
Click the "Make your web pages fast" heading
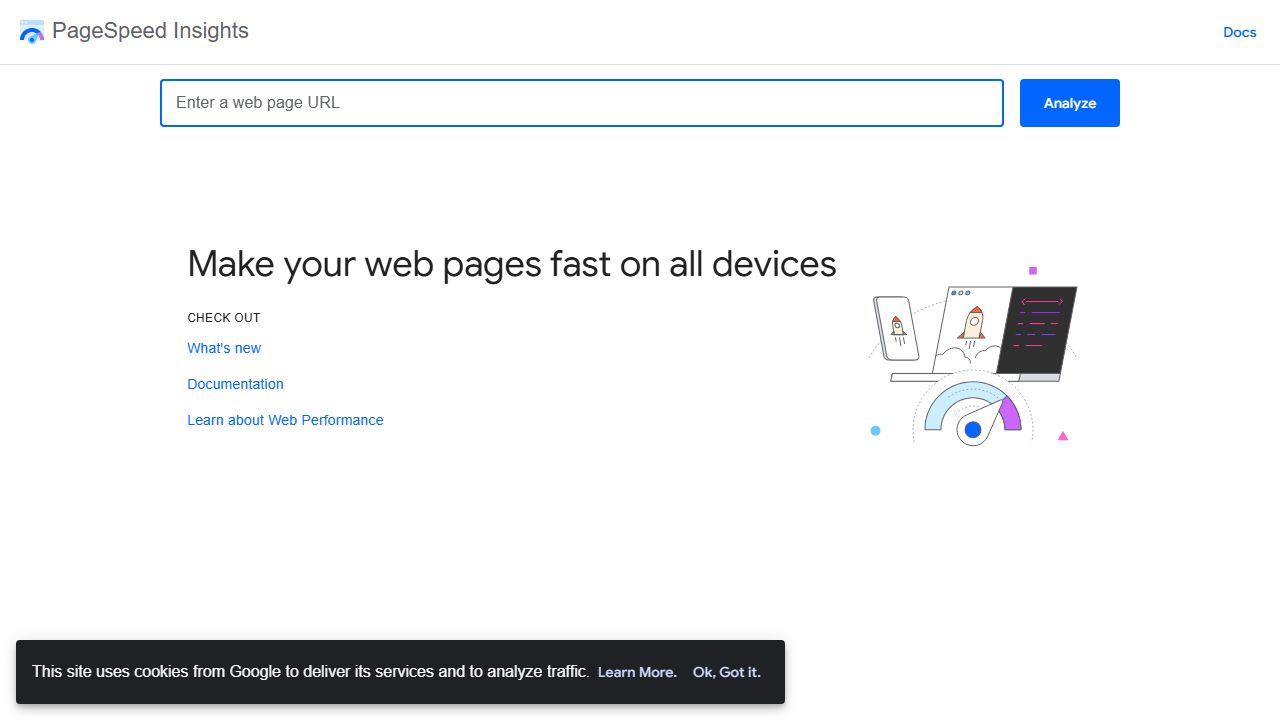tap(511, 263)
